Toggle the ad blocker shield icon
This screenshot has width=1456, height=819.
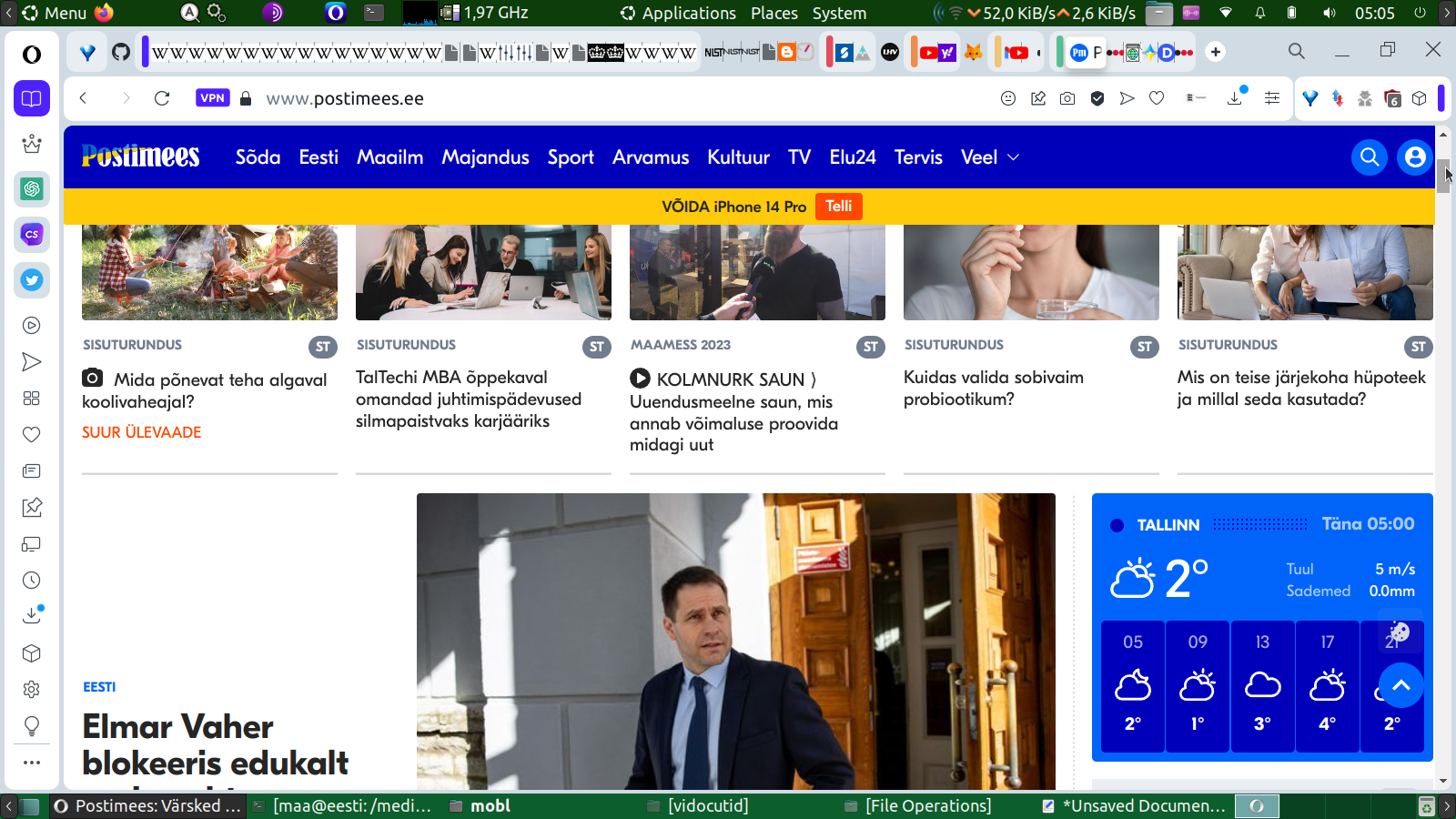(1097, 98)
